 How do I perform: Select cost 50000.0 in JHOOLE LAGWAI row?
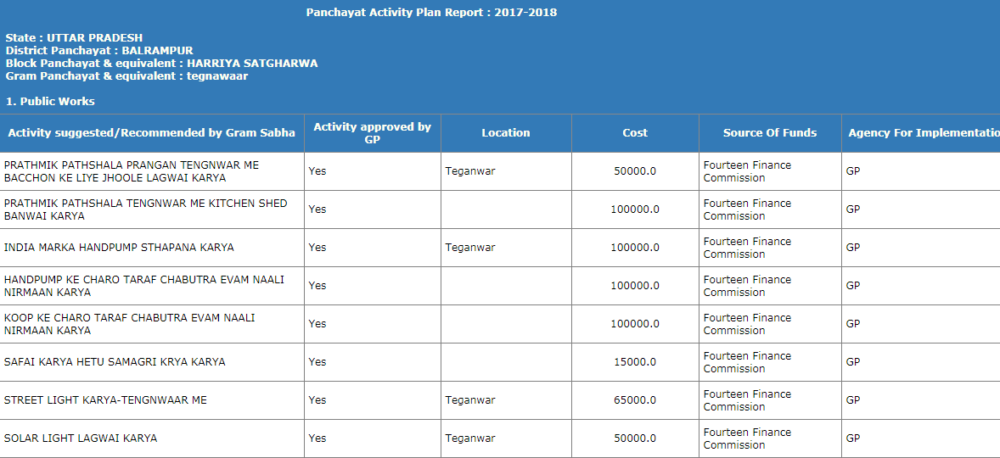(635, 171)
